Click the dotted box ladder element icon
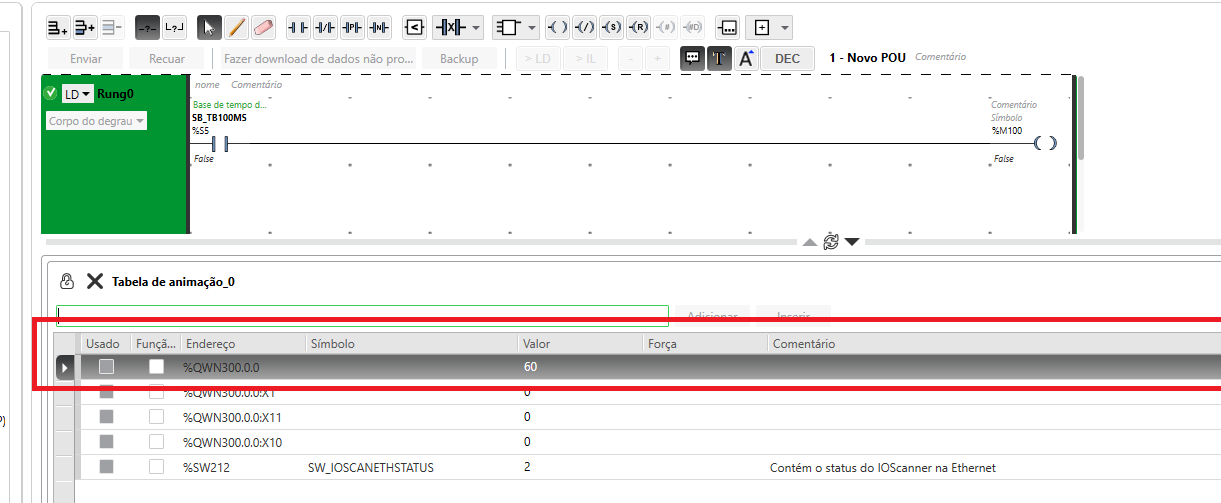Viewport: 1221px width, 503px height. tap(729, 27)
